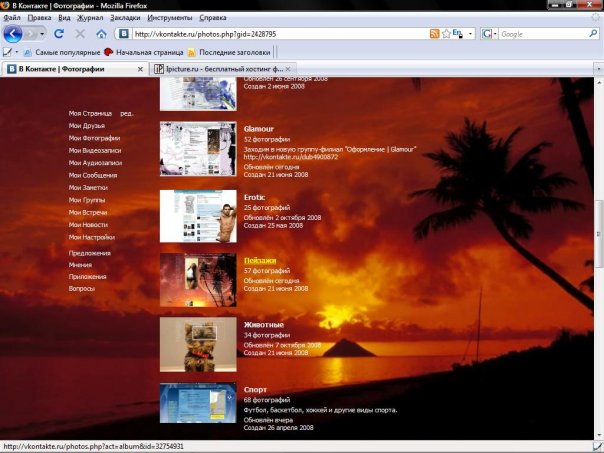Open Самые популярные bookmark
Image resolution: width=604 pixels, height=453 pixels.
coord(62,52)
